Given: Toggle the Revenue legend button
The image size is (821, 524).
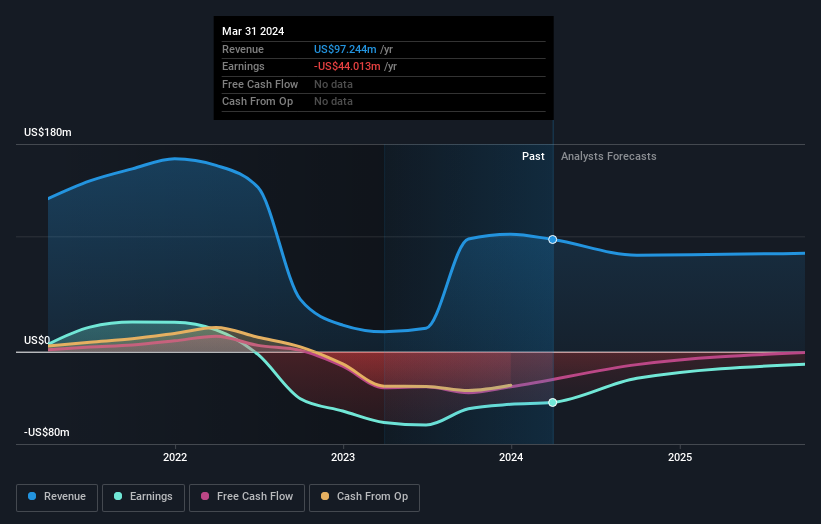Looking at the screenshot, I should (x=57, y=497).
